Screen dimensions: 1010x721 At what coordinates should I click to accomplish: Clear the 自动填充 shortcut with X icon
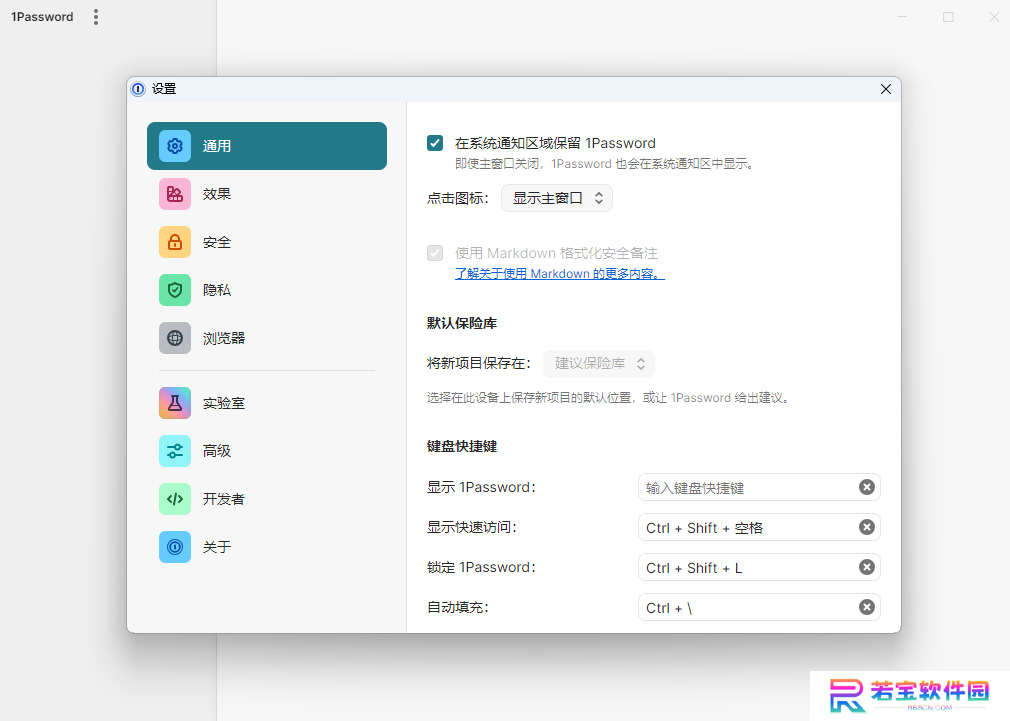click(867, 607)
